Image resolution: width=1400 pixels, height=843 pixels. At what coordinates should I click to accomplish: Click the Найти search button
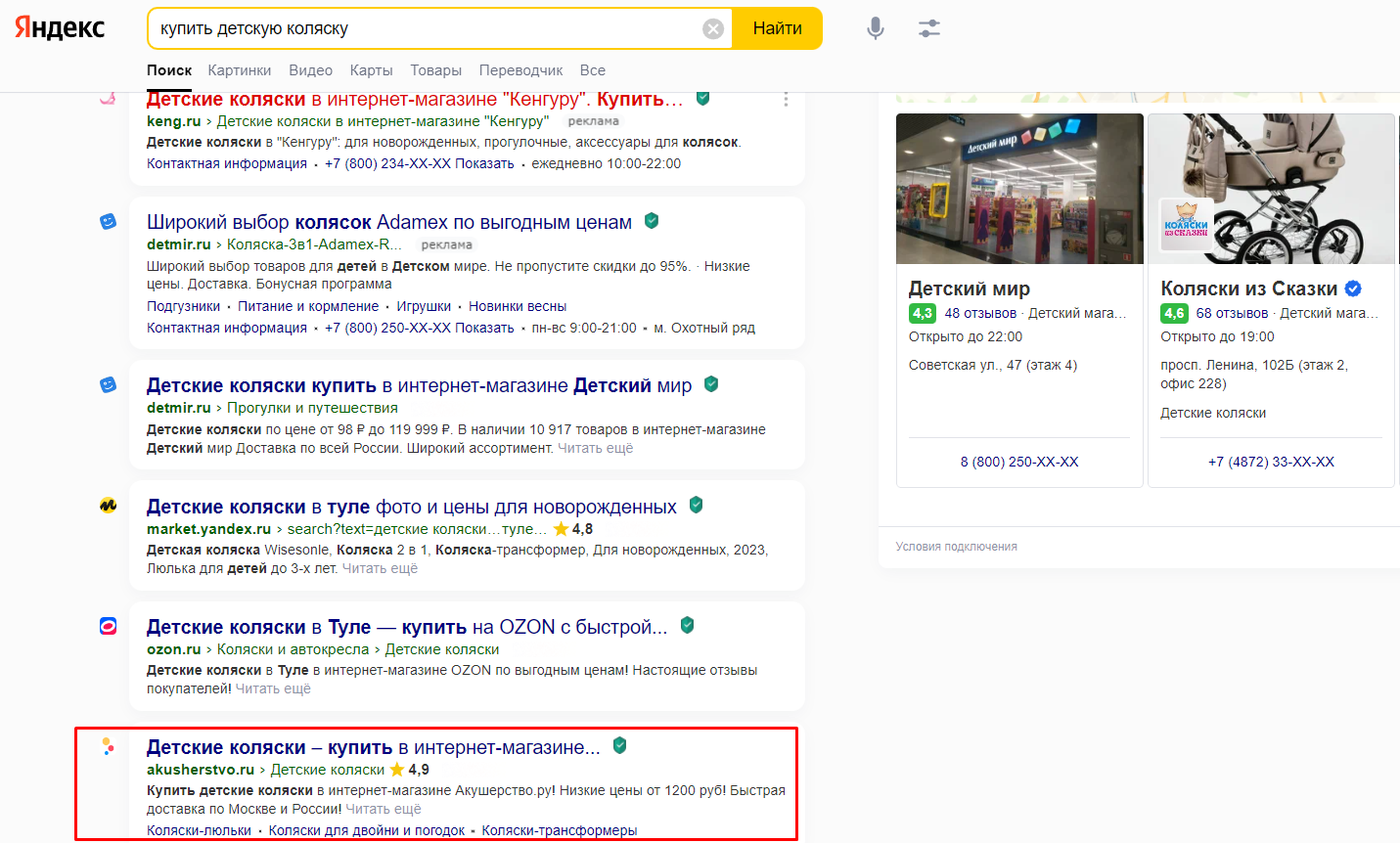coord(778,28)
